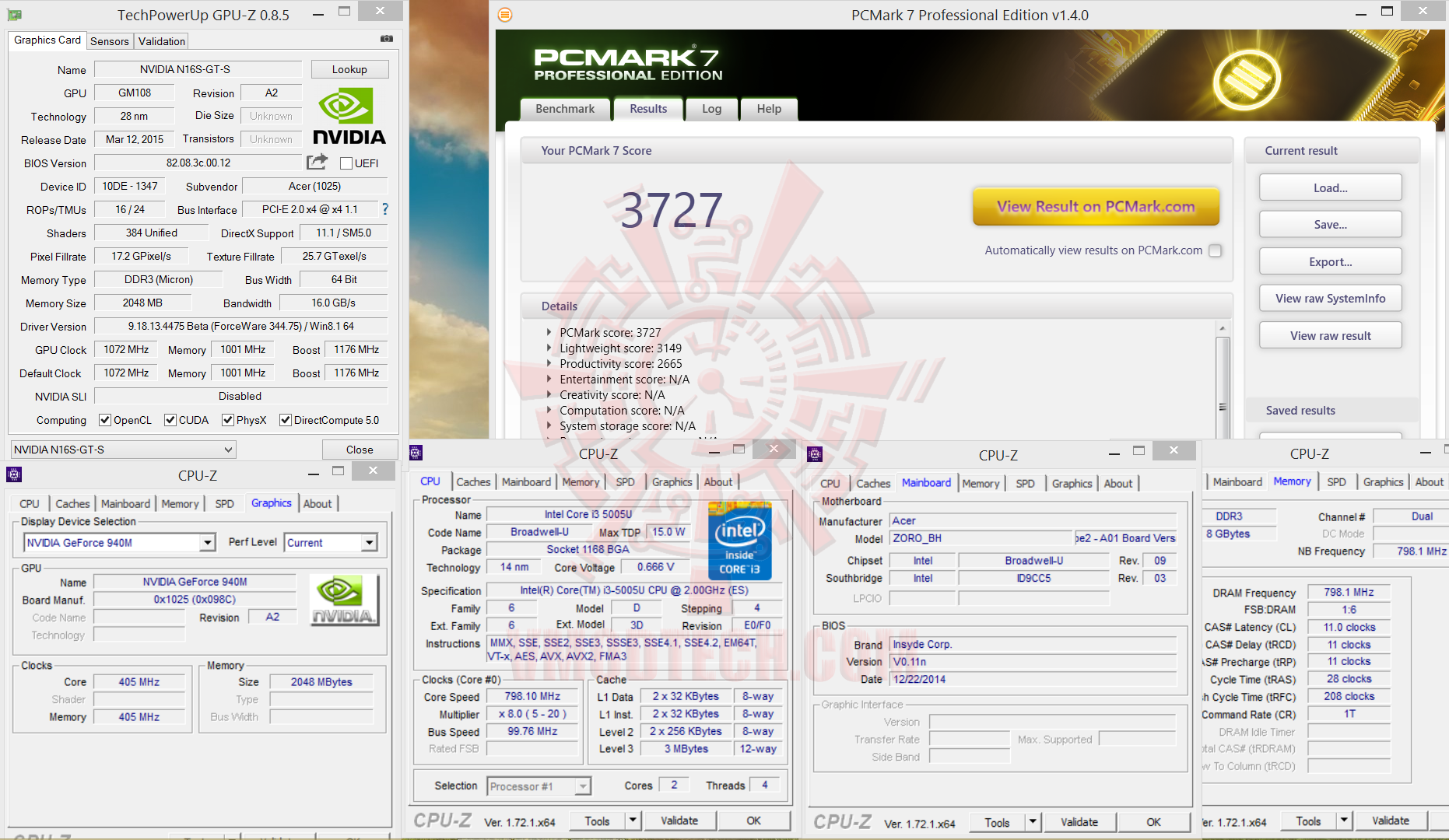
Task: Click the PCMark 7 Professional Edition logo
Action: click(628, 64)
